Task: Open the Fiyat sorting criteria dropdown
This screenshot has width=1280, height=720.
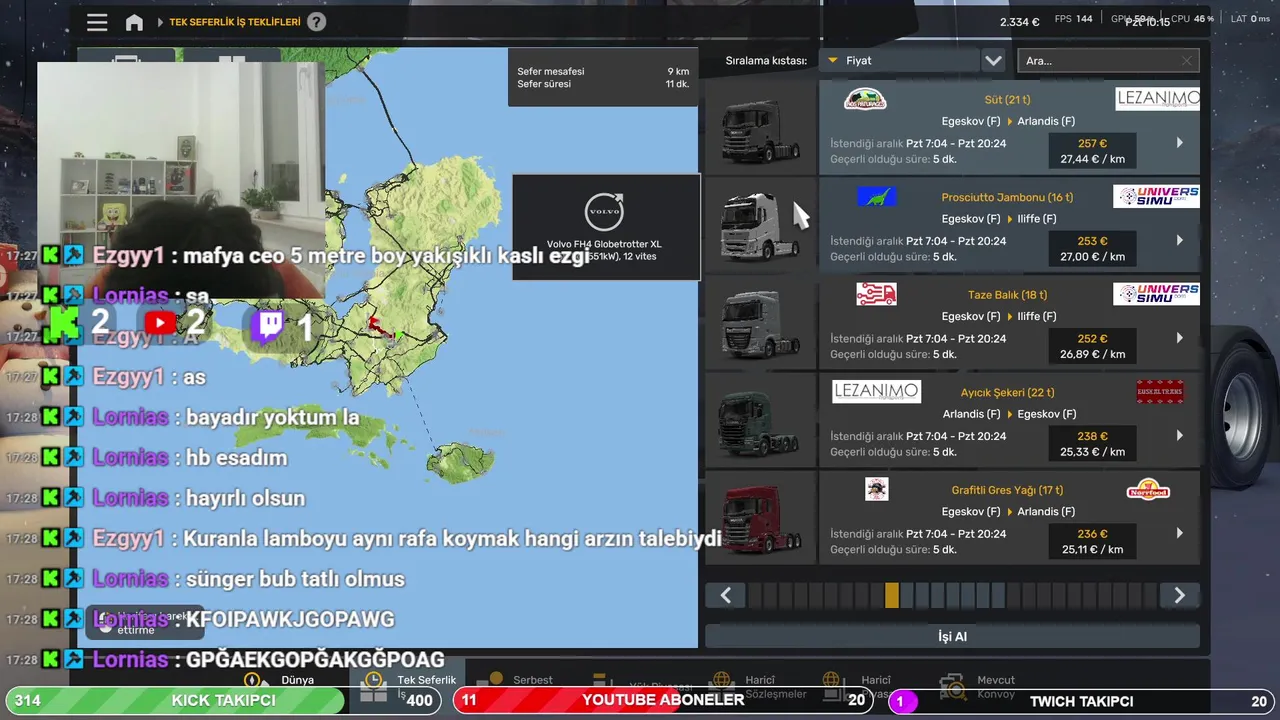Action: tap(899, 61)
